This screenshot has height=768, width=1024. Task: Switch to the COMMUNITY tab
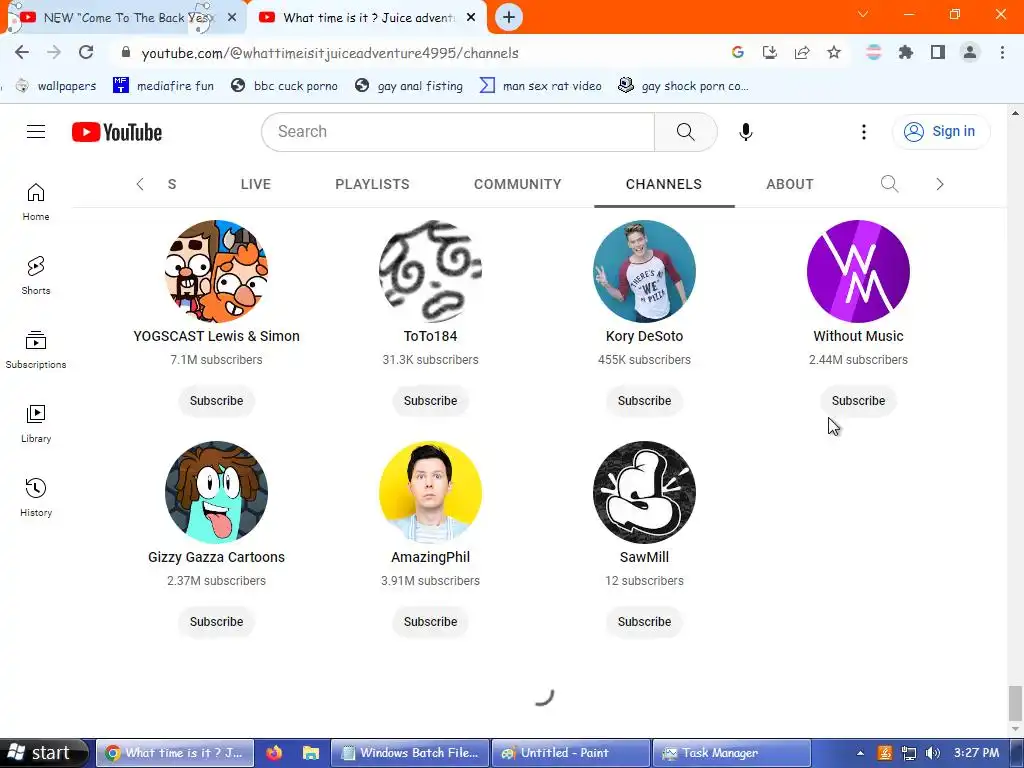click(x=517, y=184)
